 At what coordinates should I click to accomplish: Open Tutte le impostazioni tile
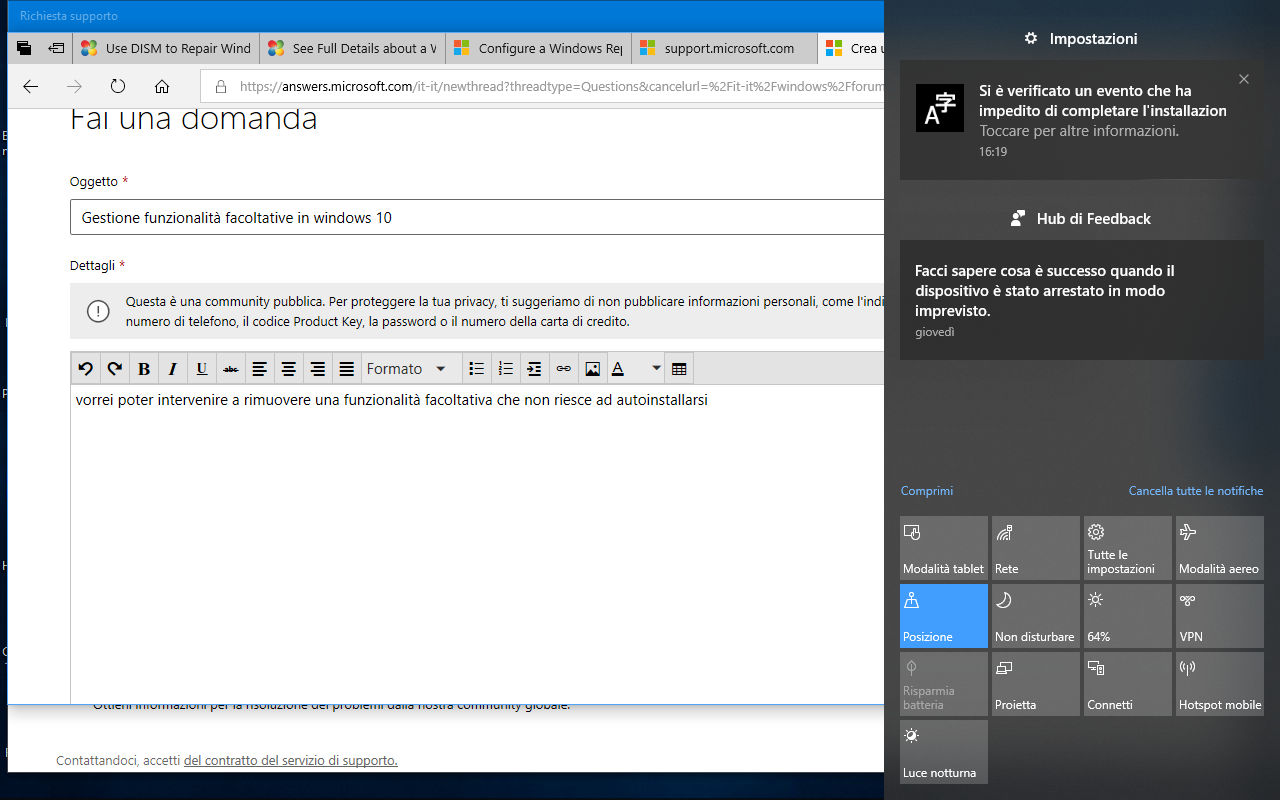point(1128,548)
